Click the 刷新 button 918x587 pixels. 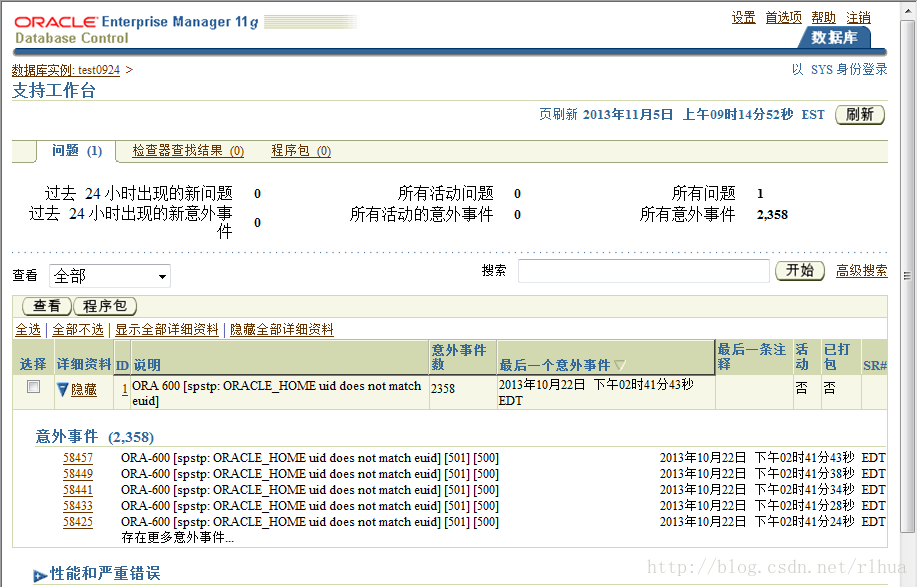(x=859, y=114)
